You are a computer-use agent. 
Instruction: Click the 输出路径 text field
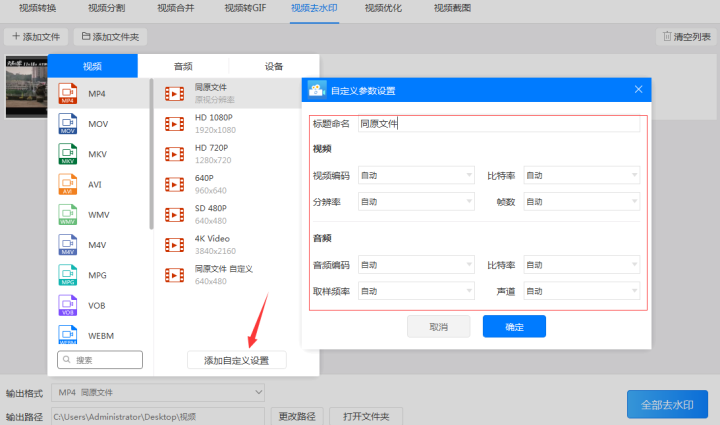[x=158, y=416]
